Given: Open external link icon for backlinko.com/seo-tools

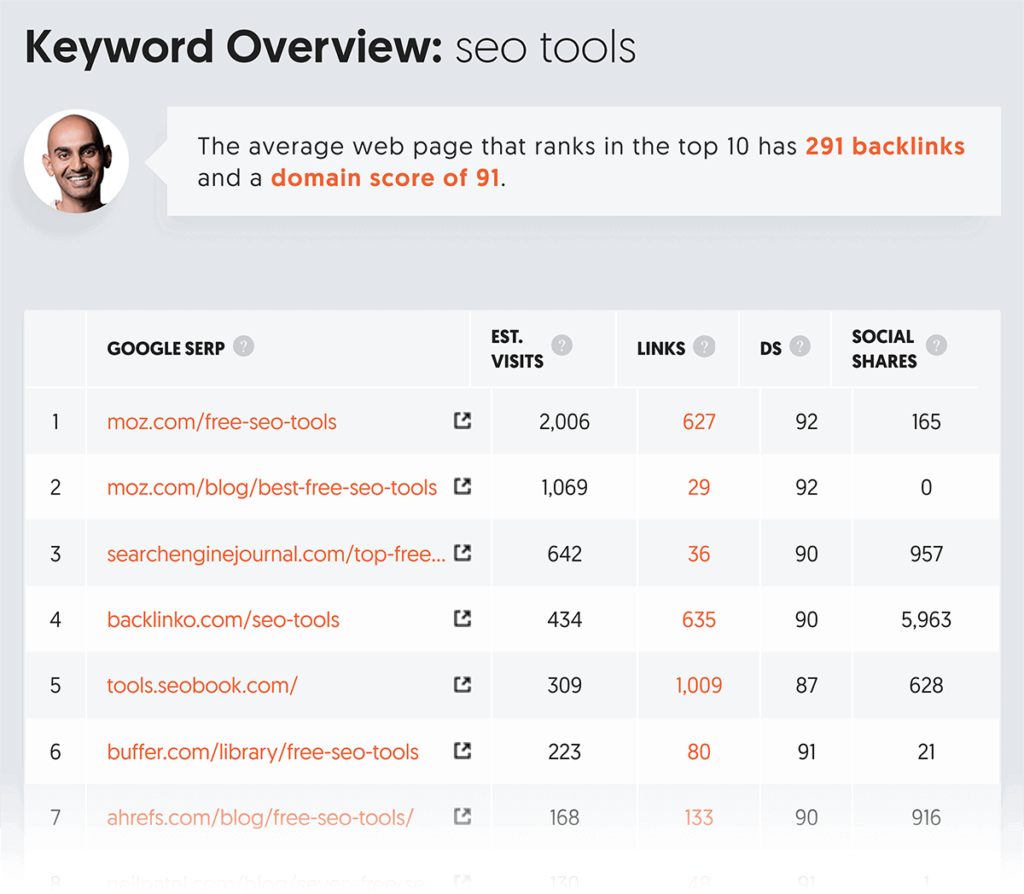Looking at the screenshot, I should [x=462, y=619].
